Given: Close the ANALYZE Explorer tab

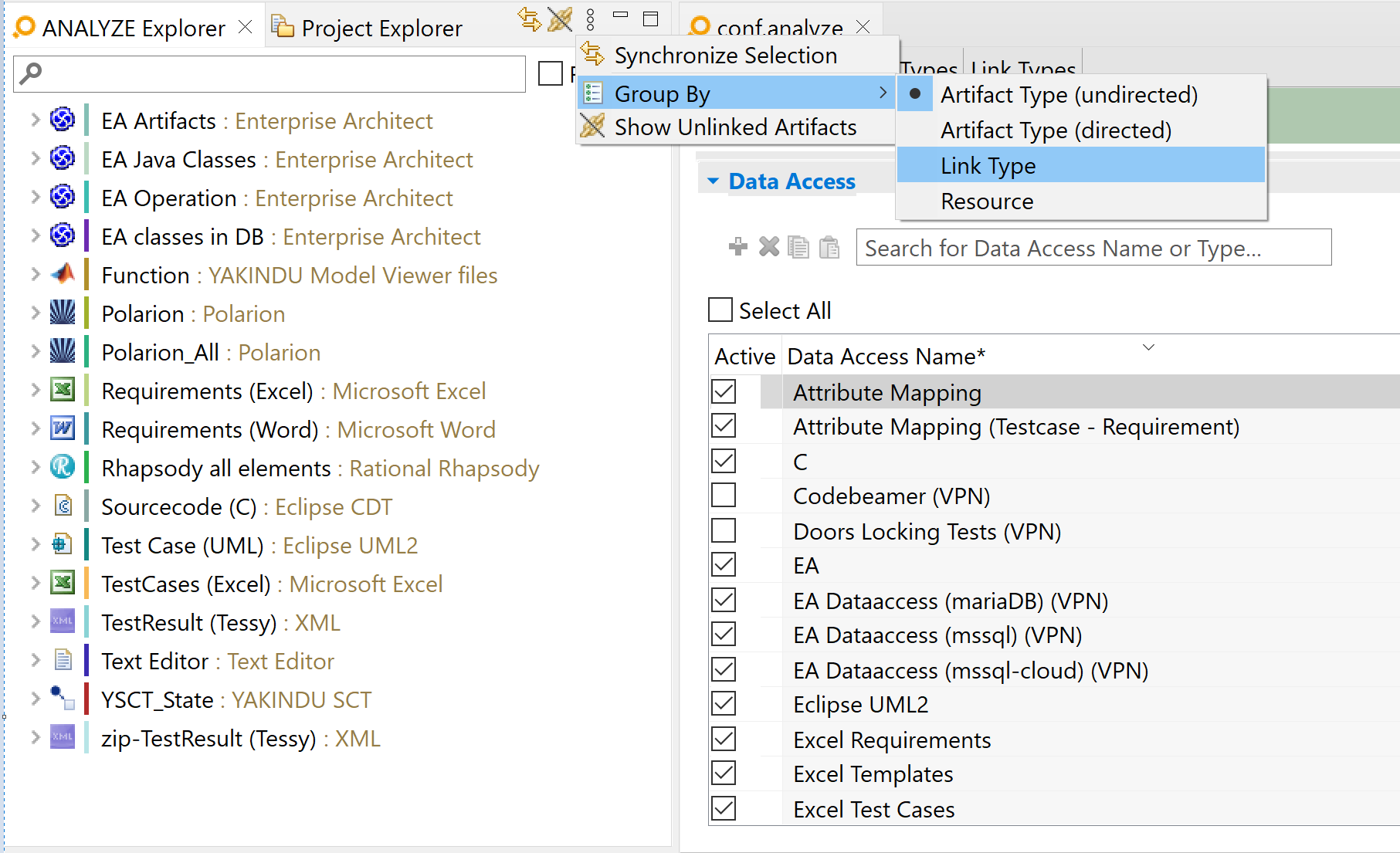Looking at the screenshot, I should point(246,27).
